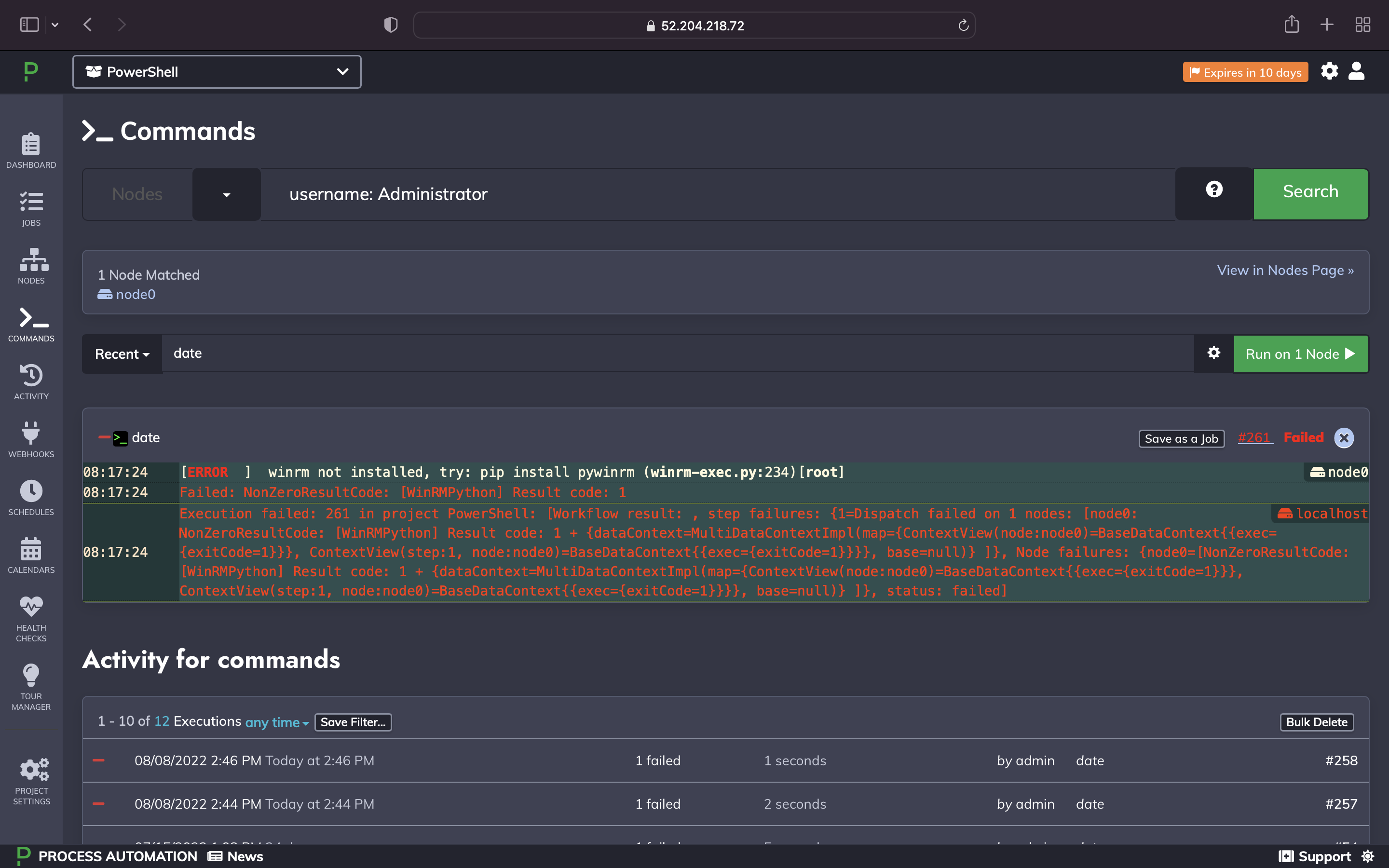Expand the Recent commands dropdown
Viewport: 1389px width, 868px height.
click(122, 354)
